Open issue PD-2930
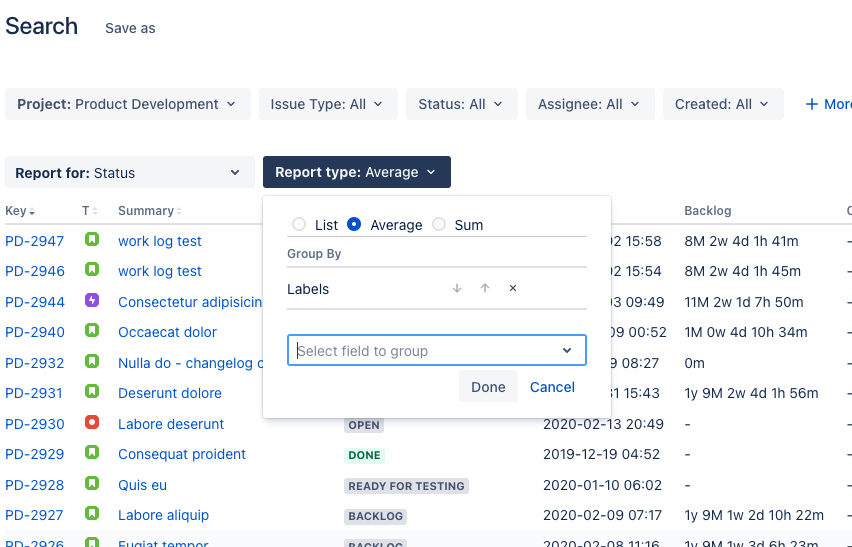The width and height of the screenshot is (852, 547). [x=35, y=424]
